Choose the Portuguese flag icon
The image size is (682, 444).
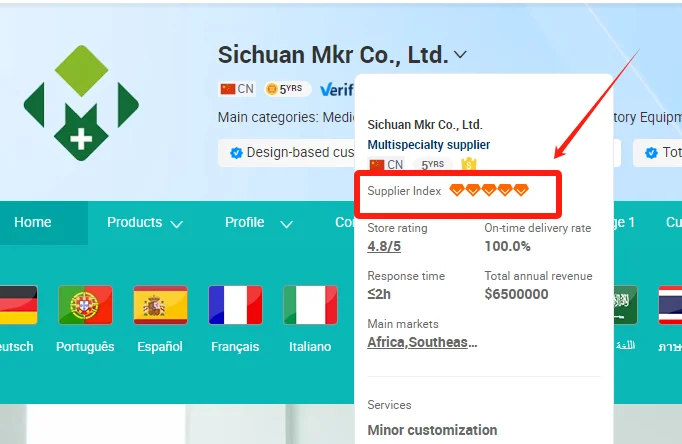(x=85, y=305)
